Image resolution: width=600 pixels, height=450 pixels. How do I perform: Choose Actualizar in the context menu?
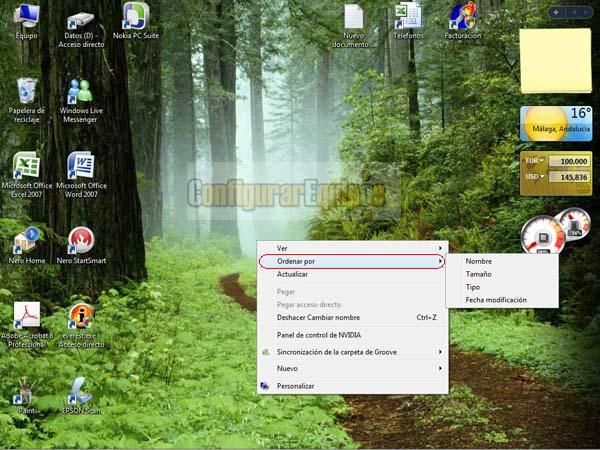[352, 274]
